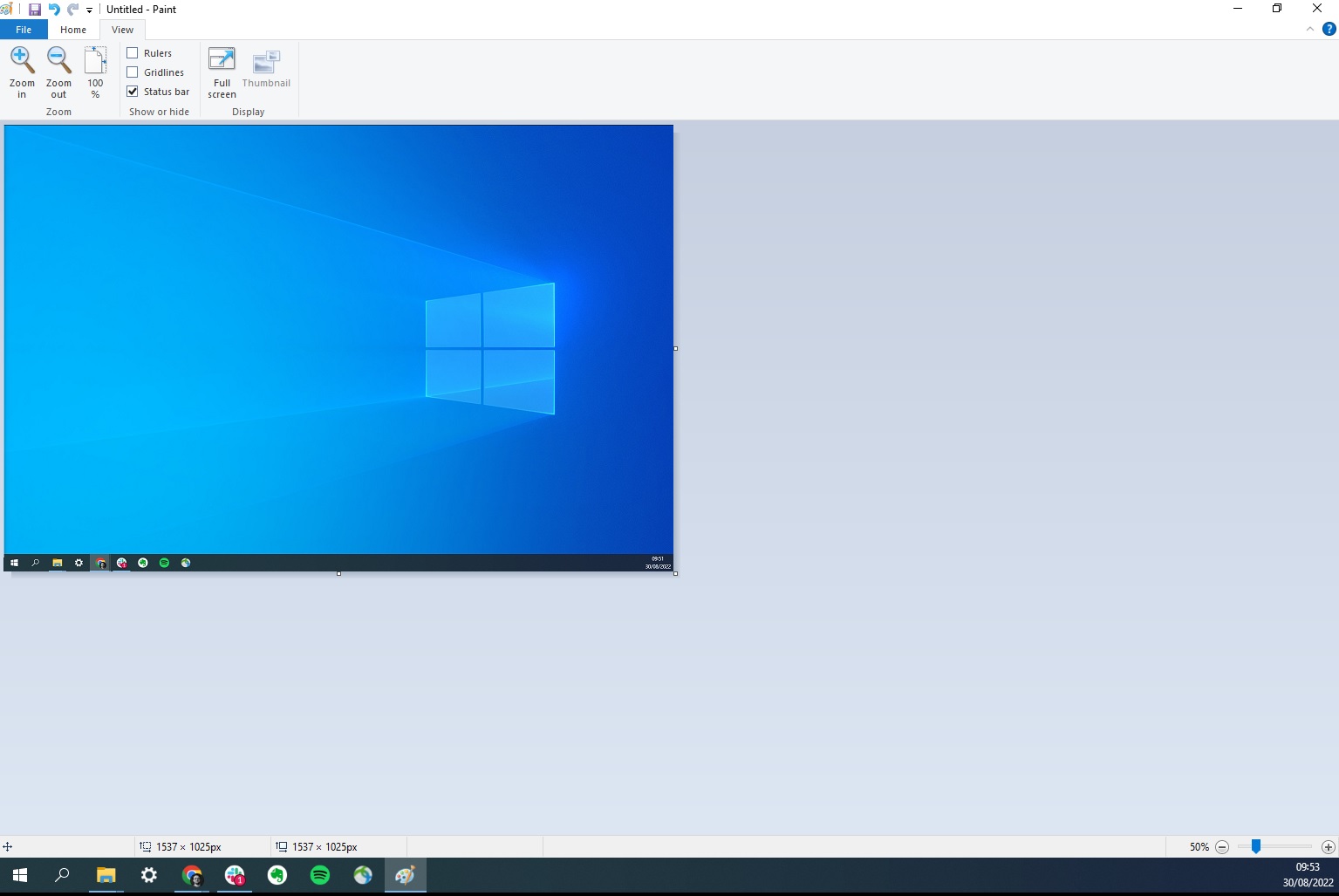Open Spotify from the taskbar

319,875
